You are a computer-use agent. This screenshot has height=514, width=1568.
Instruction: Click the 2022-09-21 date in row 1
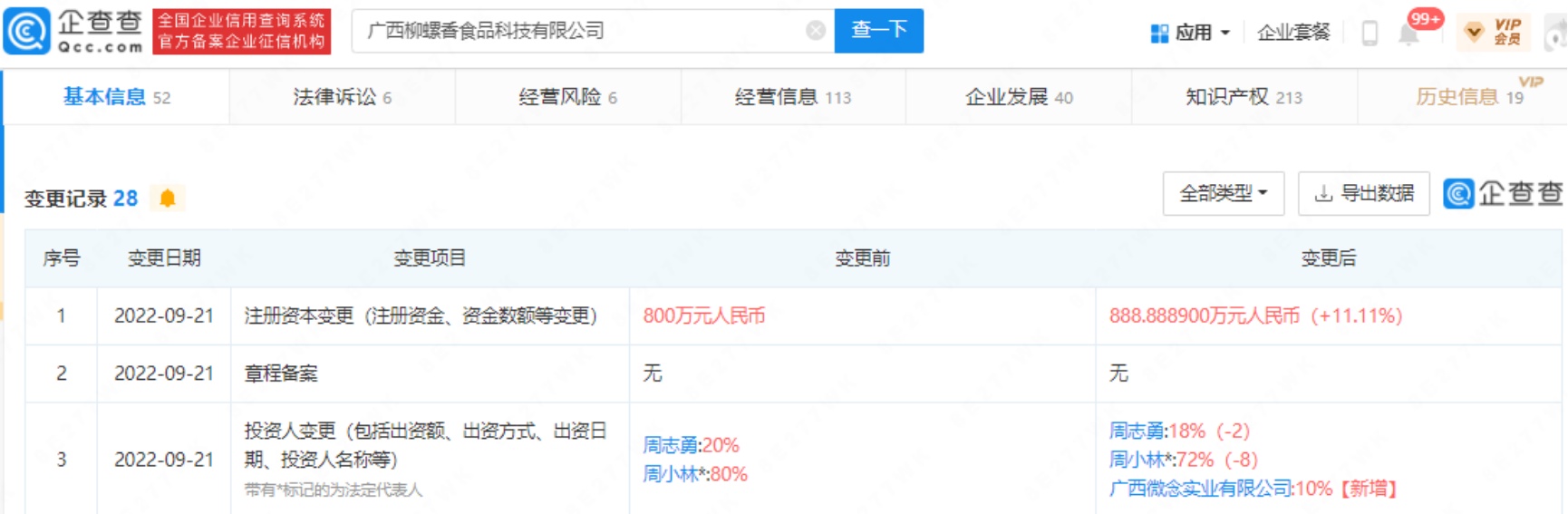(x=164, y=315)
